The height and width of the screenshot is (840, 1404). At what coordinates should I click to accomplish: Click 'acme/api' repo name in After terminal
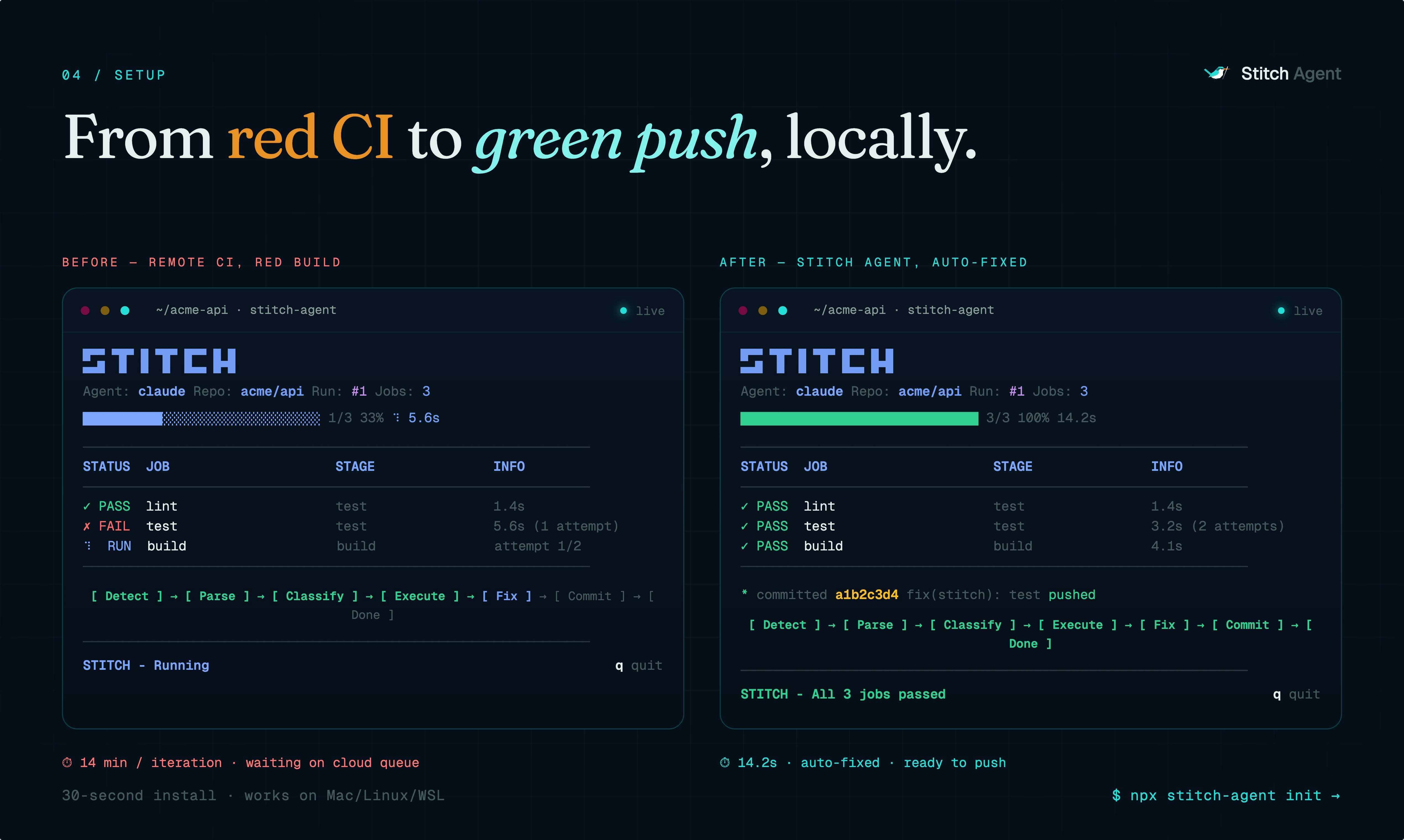(930, 391)
